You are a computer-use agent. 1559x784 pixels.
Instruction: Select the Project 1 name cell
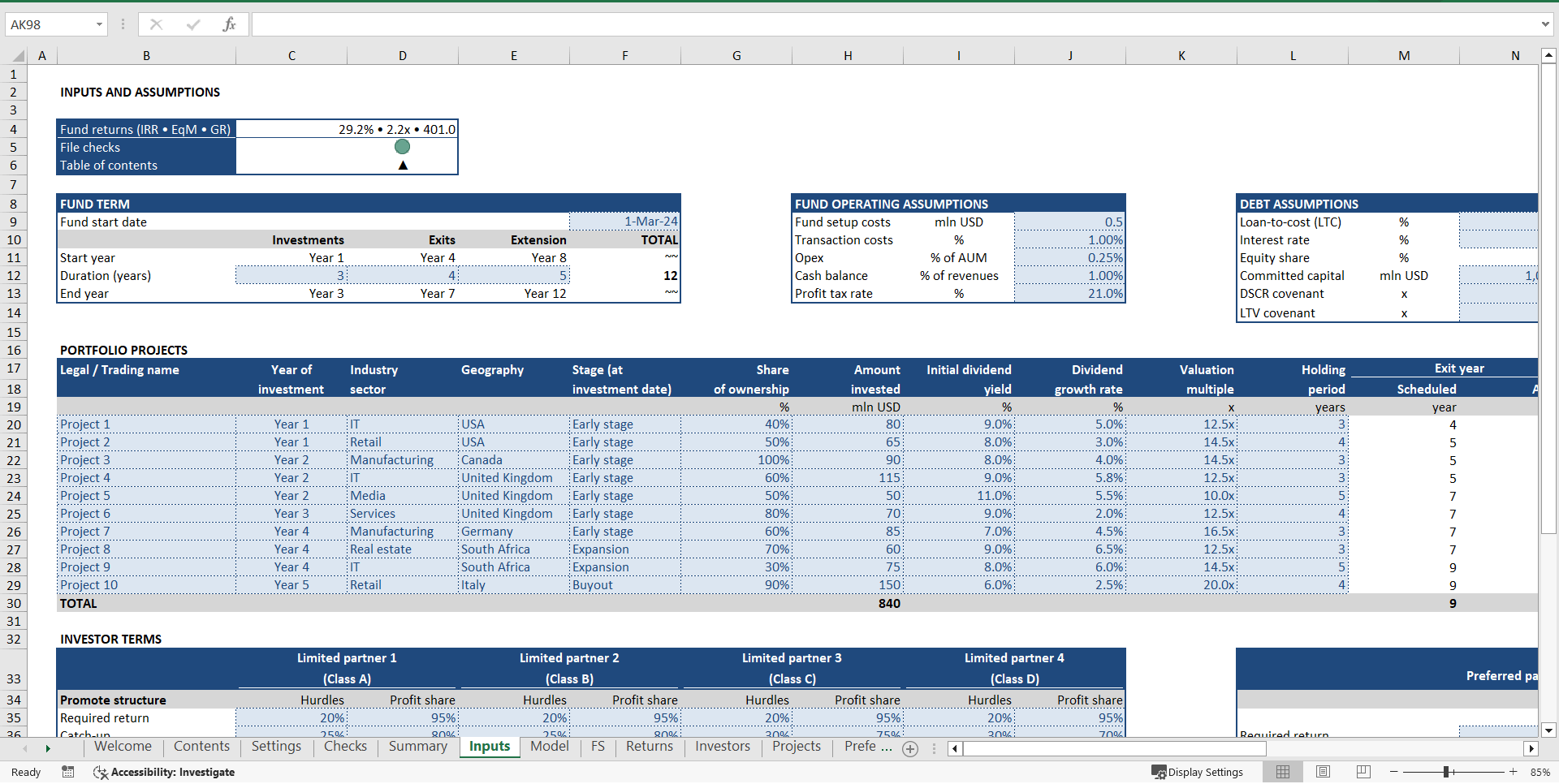coord(146,424)
